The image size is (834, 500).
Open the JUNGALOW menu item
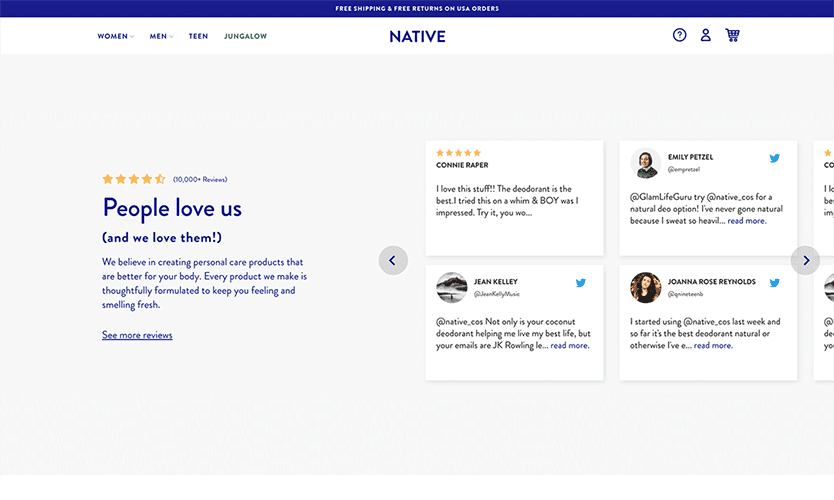(x=245, y=36)
